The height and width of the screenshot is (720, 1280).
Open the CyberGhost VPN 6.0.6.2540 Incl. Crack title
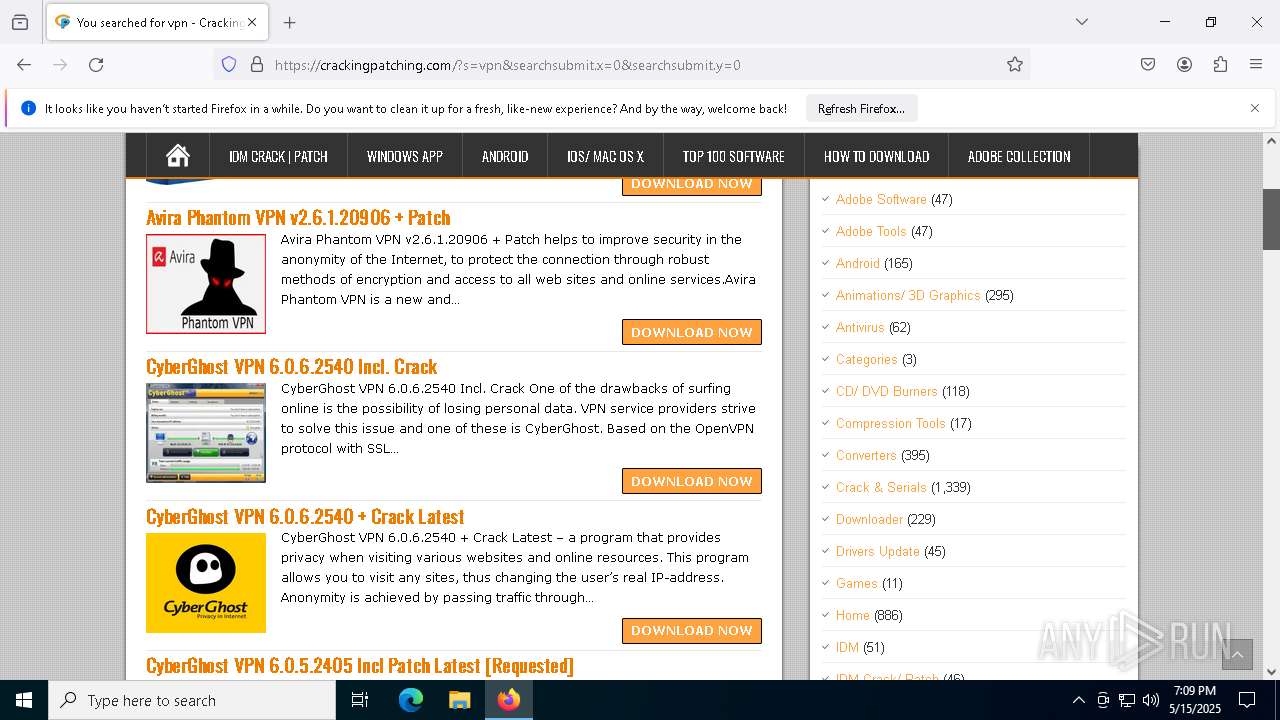(x=291, y=366)
